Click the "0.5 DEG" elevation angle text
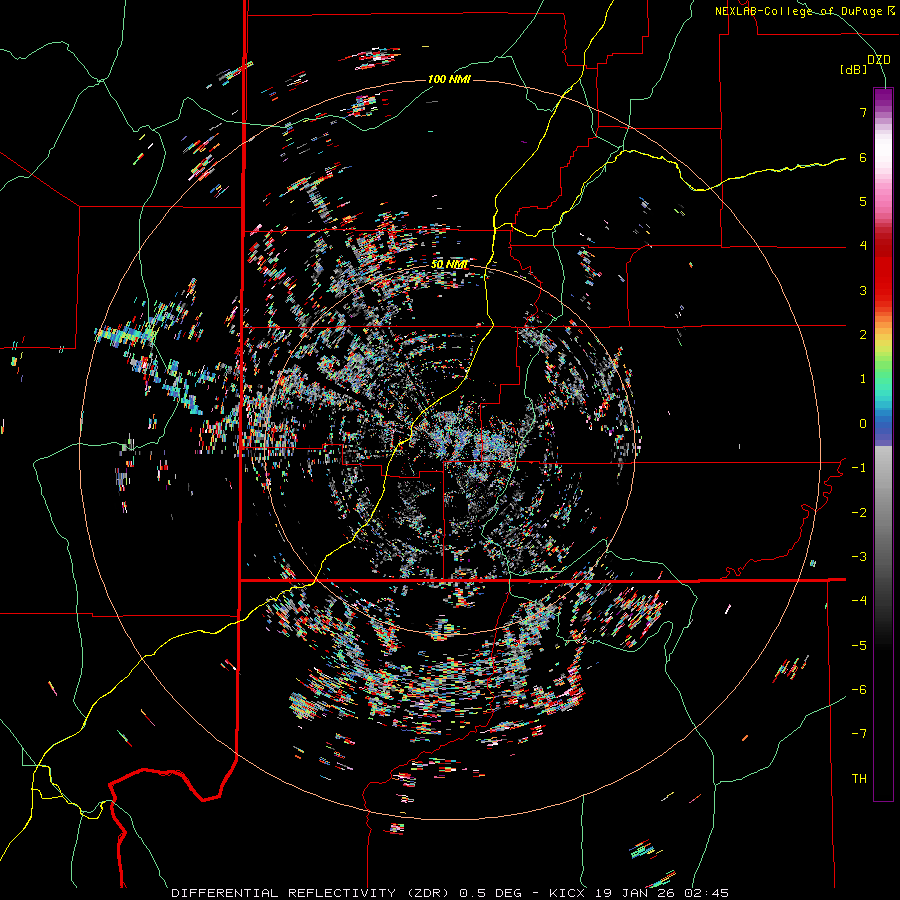The image size is (900, 900). 490,893
